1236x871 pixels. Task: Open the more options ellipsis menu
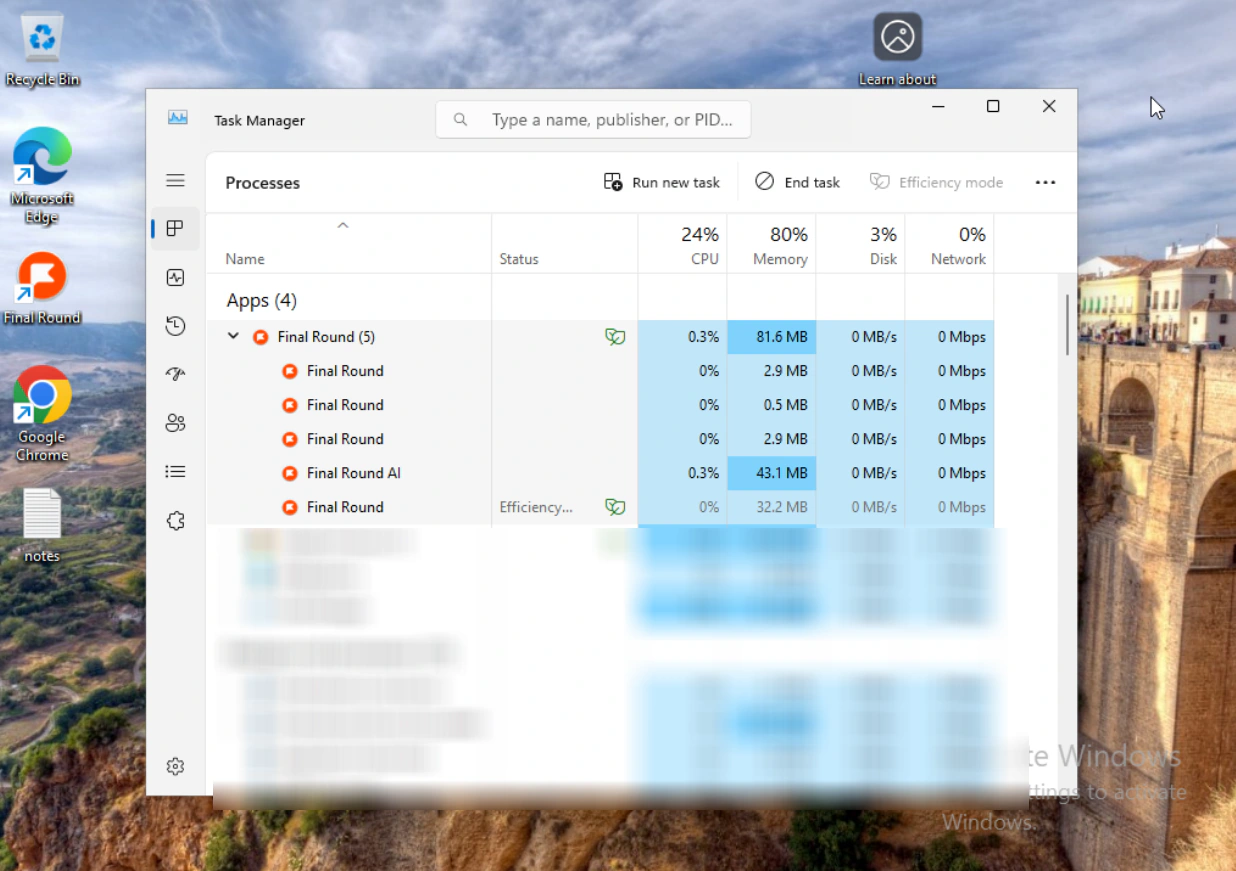(x=1045, y=182)
